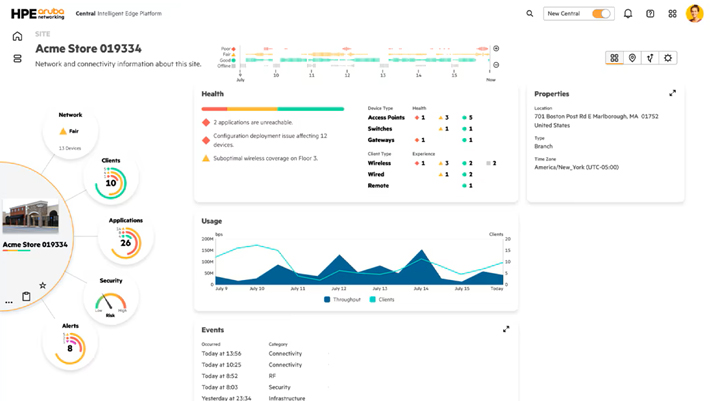Open the help question mark icon

[x=650, y=14]
